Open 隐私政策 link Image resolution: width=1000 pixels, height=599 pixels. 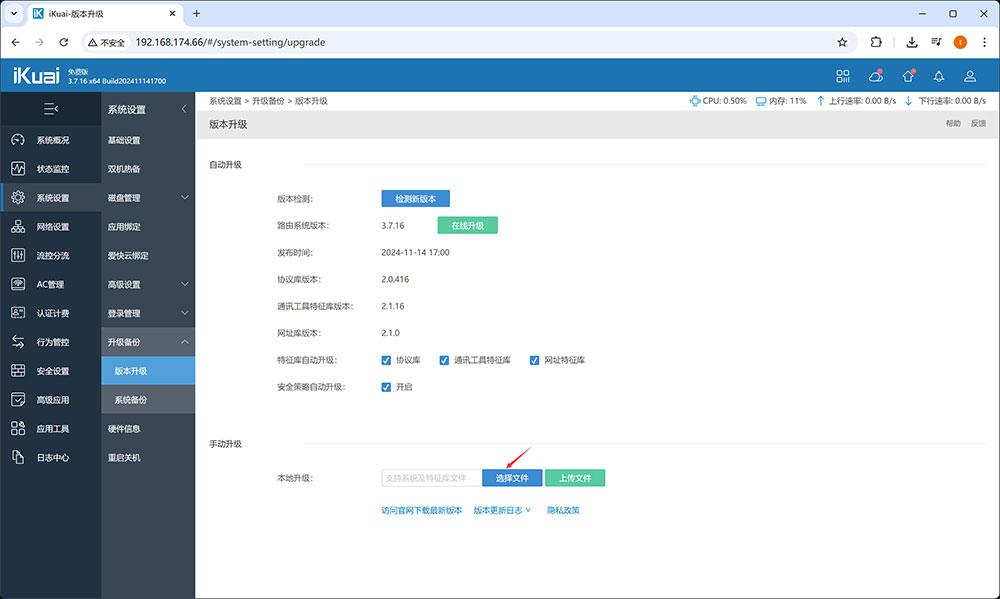(x=563, y=510)
